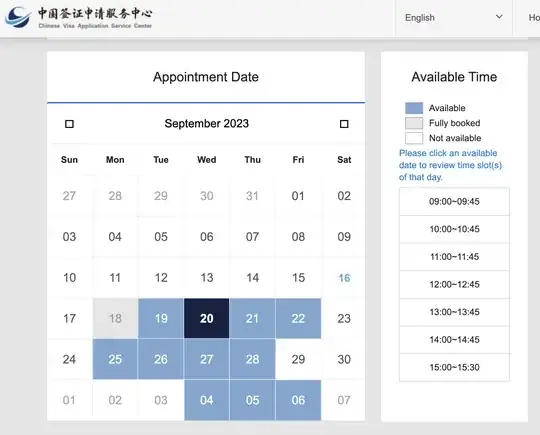Choose September 25 on the calendar

tap(115, 359)
